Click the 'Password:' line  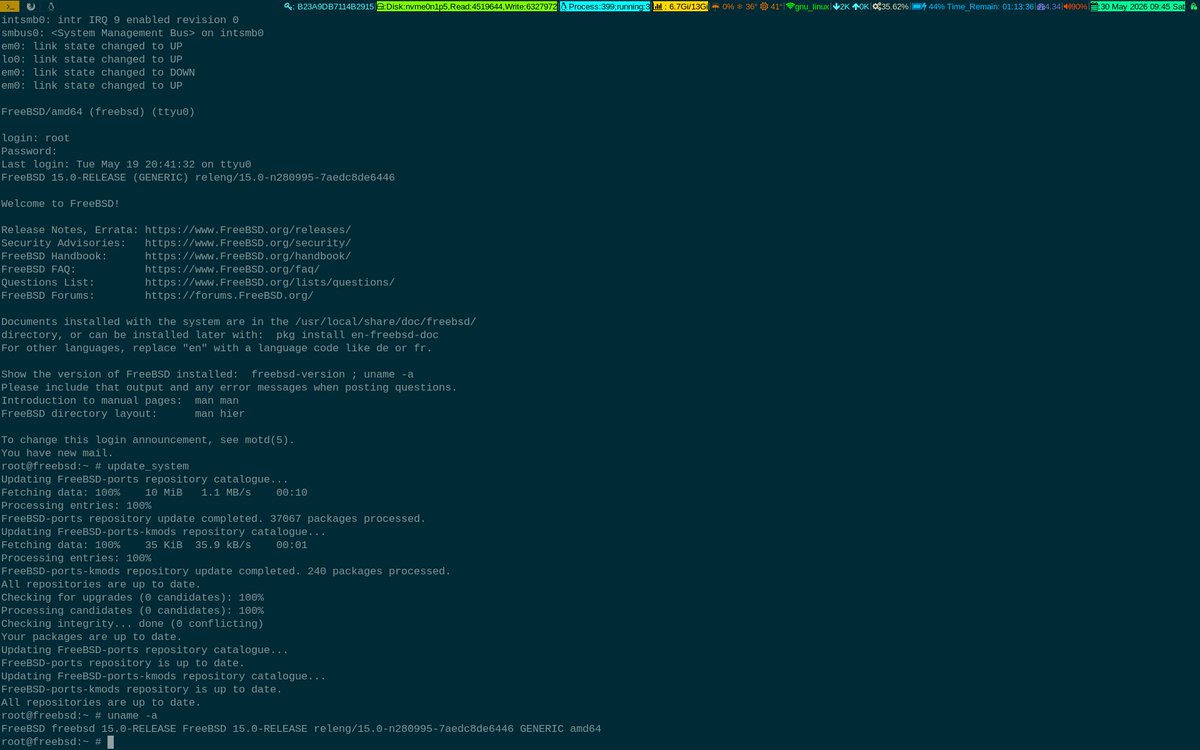click(x=29, y=151)
